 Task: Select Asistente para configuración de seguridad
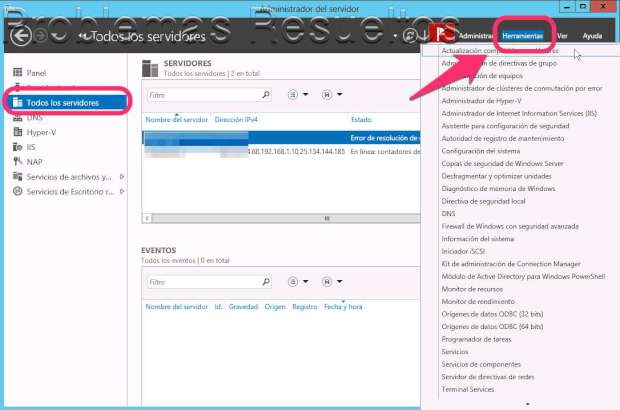pyautogui.click(x=505, y=126)
